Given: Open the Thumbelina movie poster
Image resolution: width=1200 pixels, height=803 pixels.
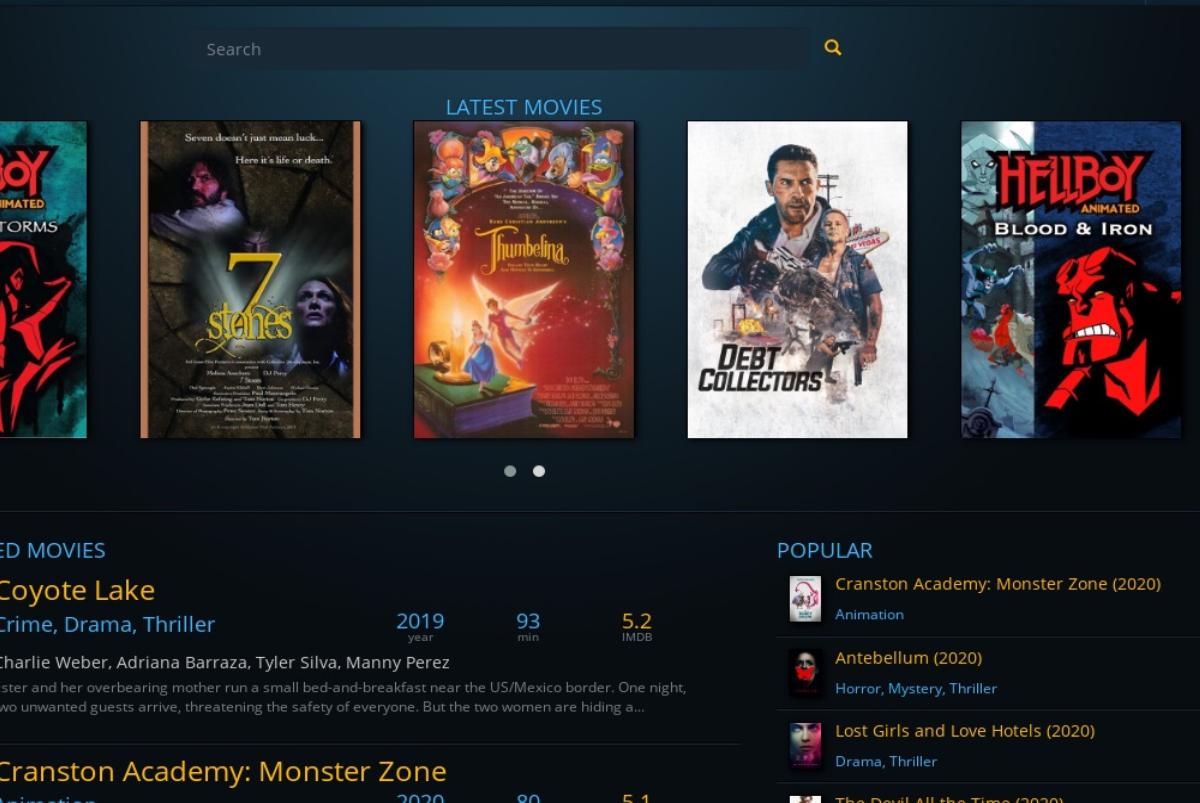Looking at the screenshot, I should pyautogui.click(x=524, y=279).
